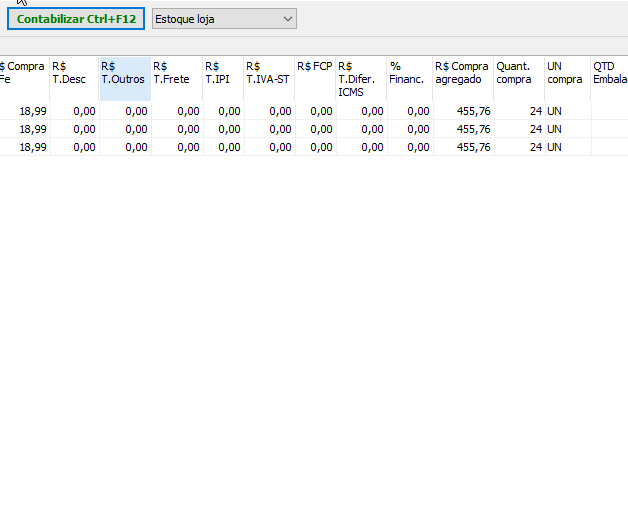Select the QTD Embala column header

pyautogui.click(x=609, y=78)
